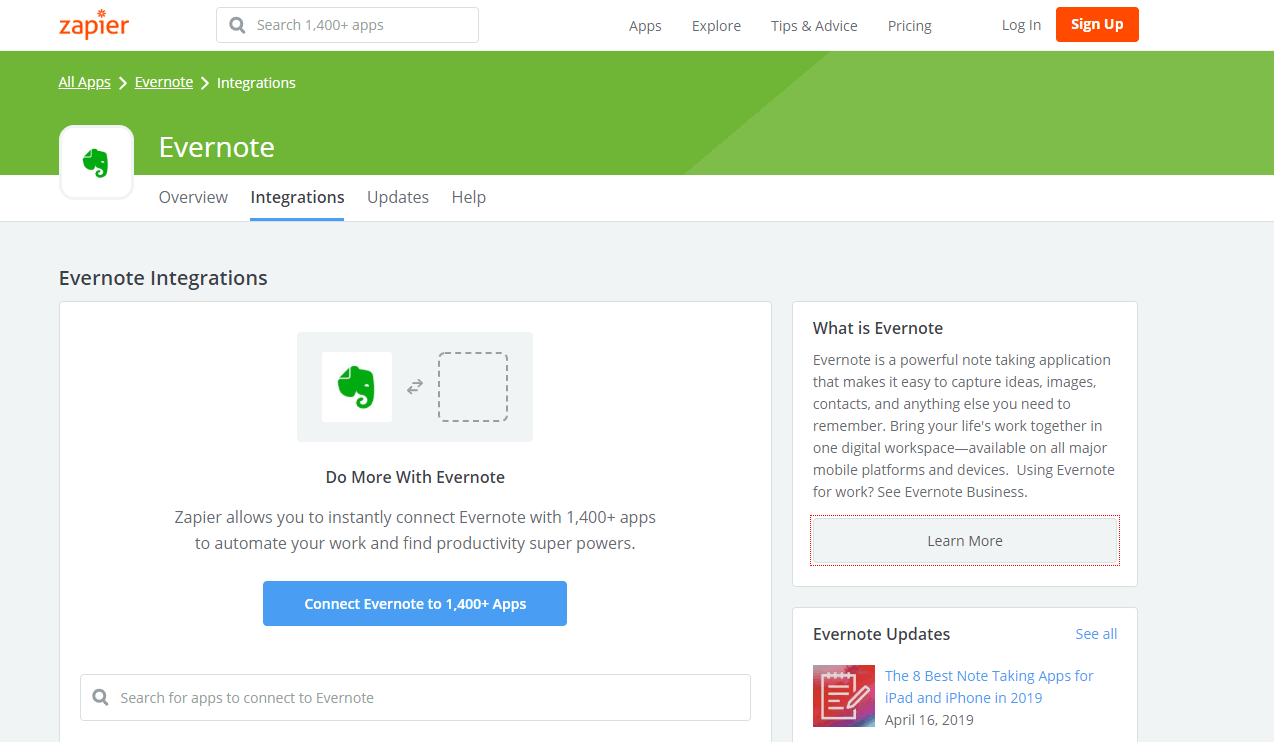Click the See all updates link
This screenshot has width=1274, height=742.
coord(1096,634)
